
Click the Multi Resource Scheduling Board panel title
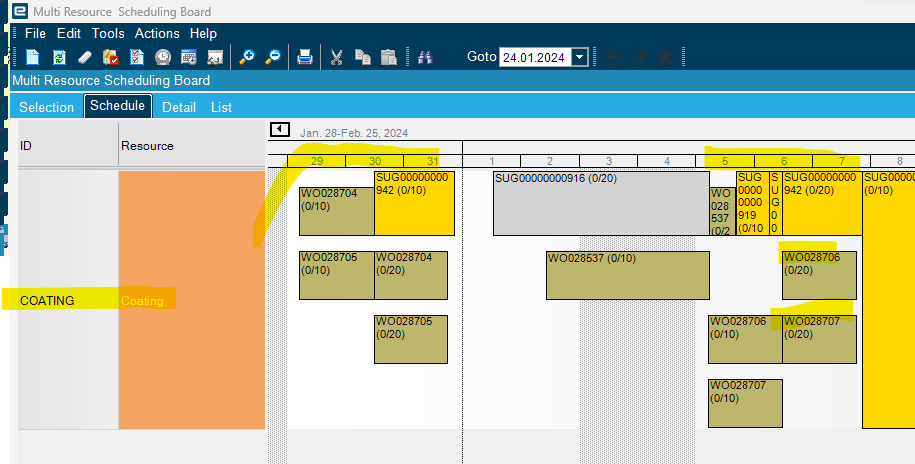(x=111, y=81)
